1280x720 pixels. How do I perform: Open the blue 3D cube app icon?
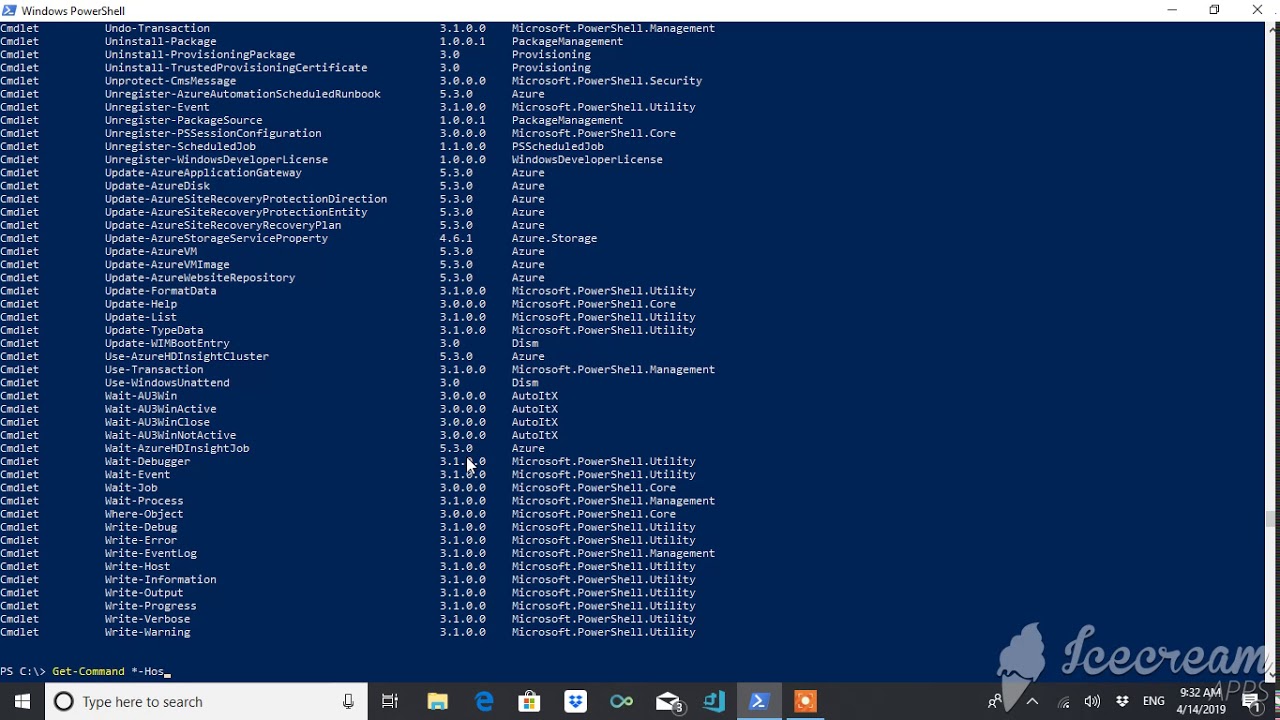tap(713, 702)
